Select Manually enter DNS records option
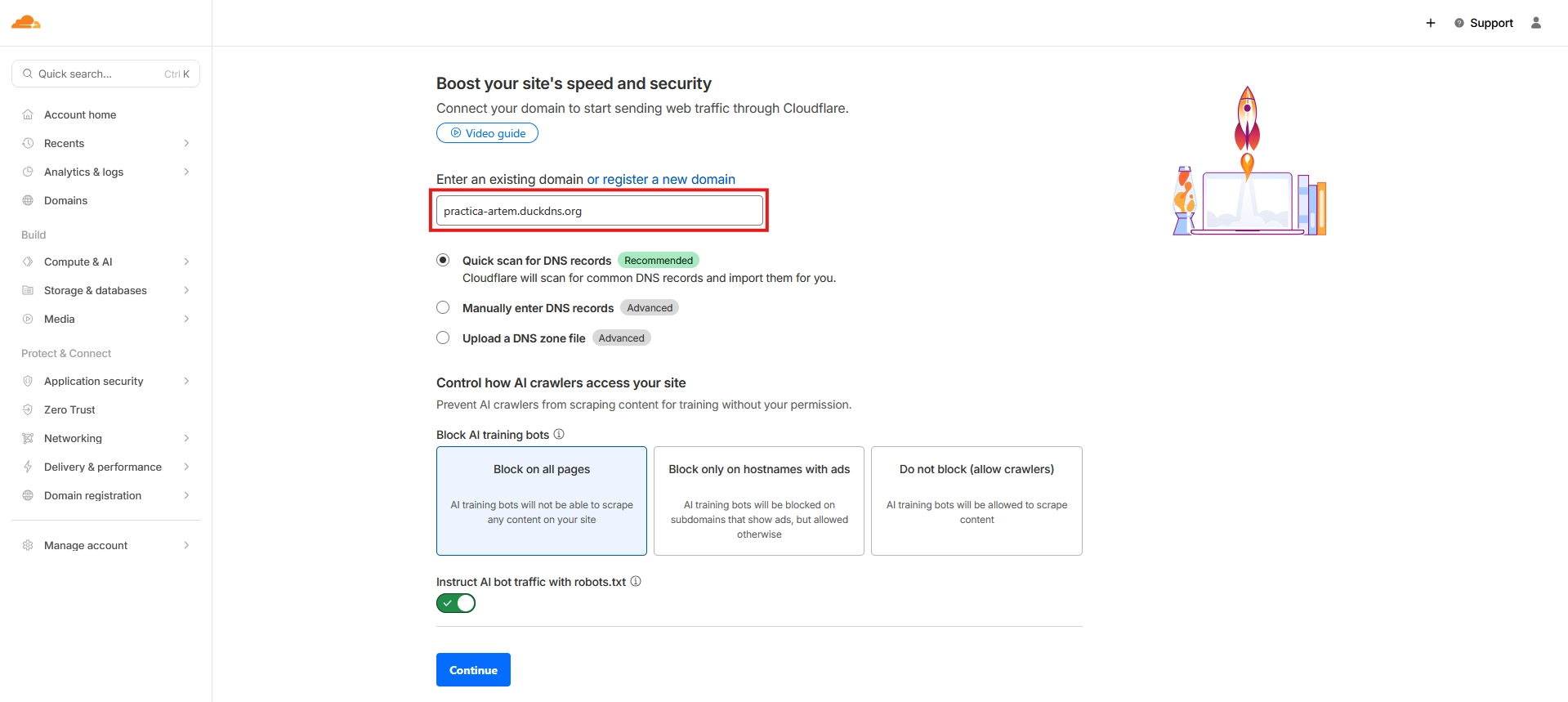The width and height of the screenshot is (1568, 702). 443,308
